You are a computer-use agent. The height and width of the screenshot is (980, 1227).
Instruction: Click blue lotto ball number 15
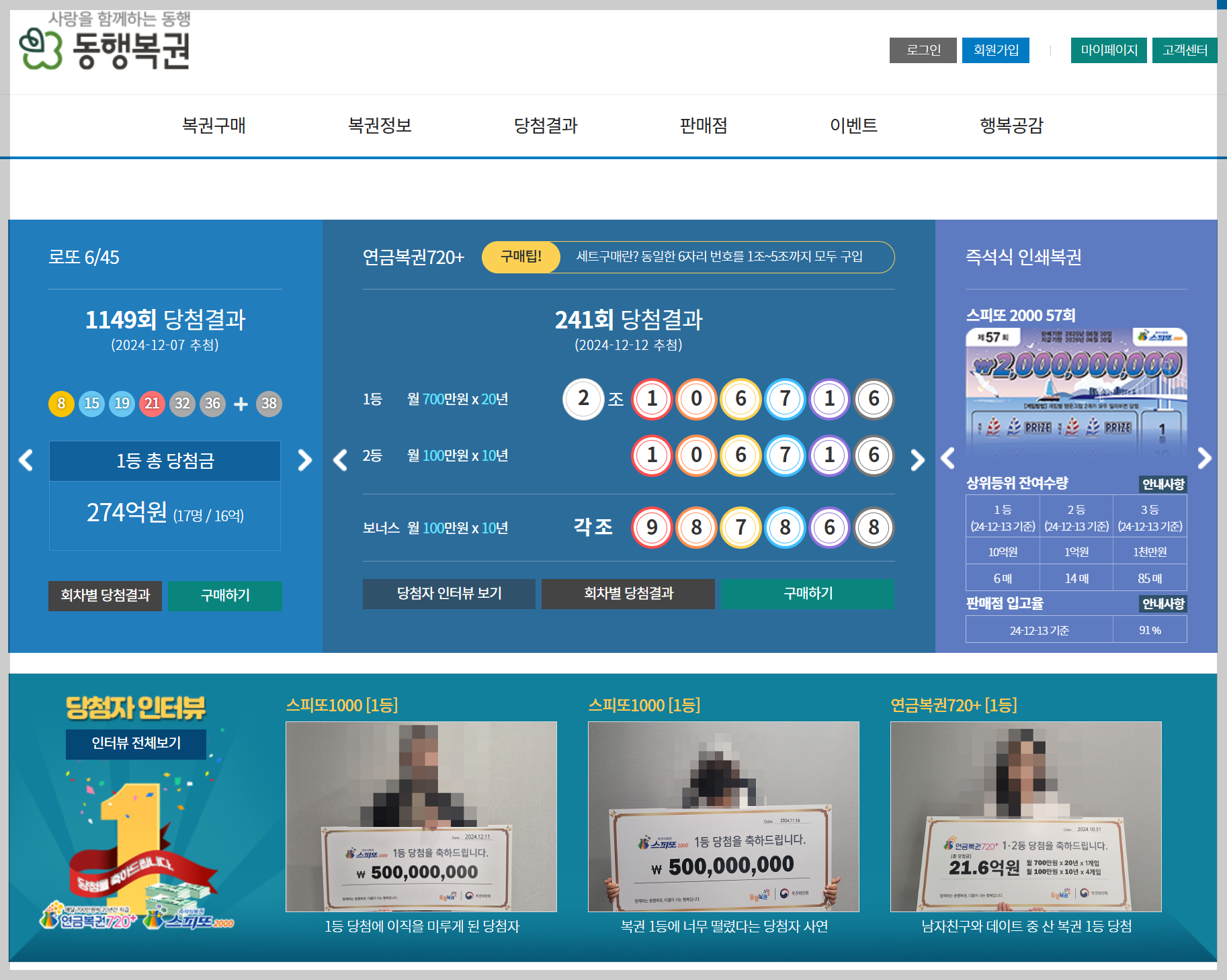[x=91, y=404]
